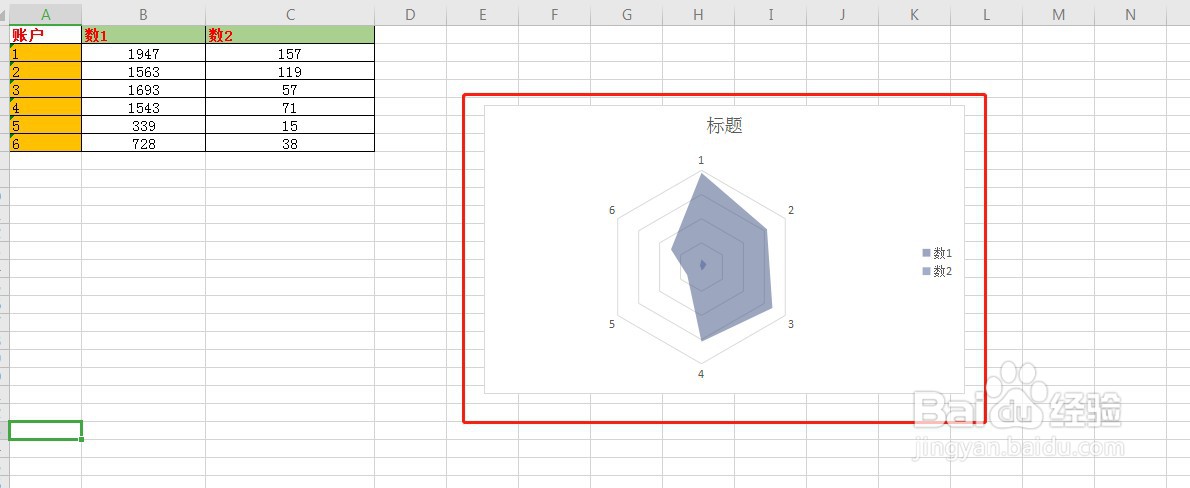Select cell containing 1947

143,53
